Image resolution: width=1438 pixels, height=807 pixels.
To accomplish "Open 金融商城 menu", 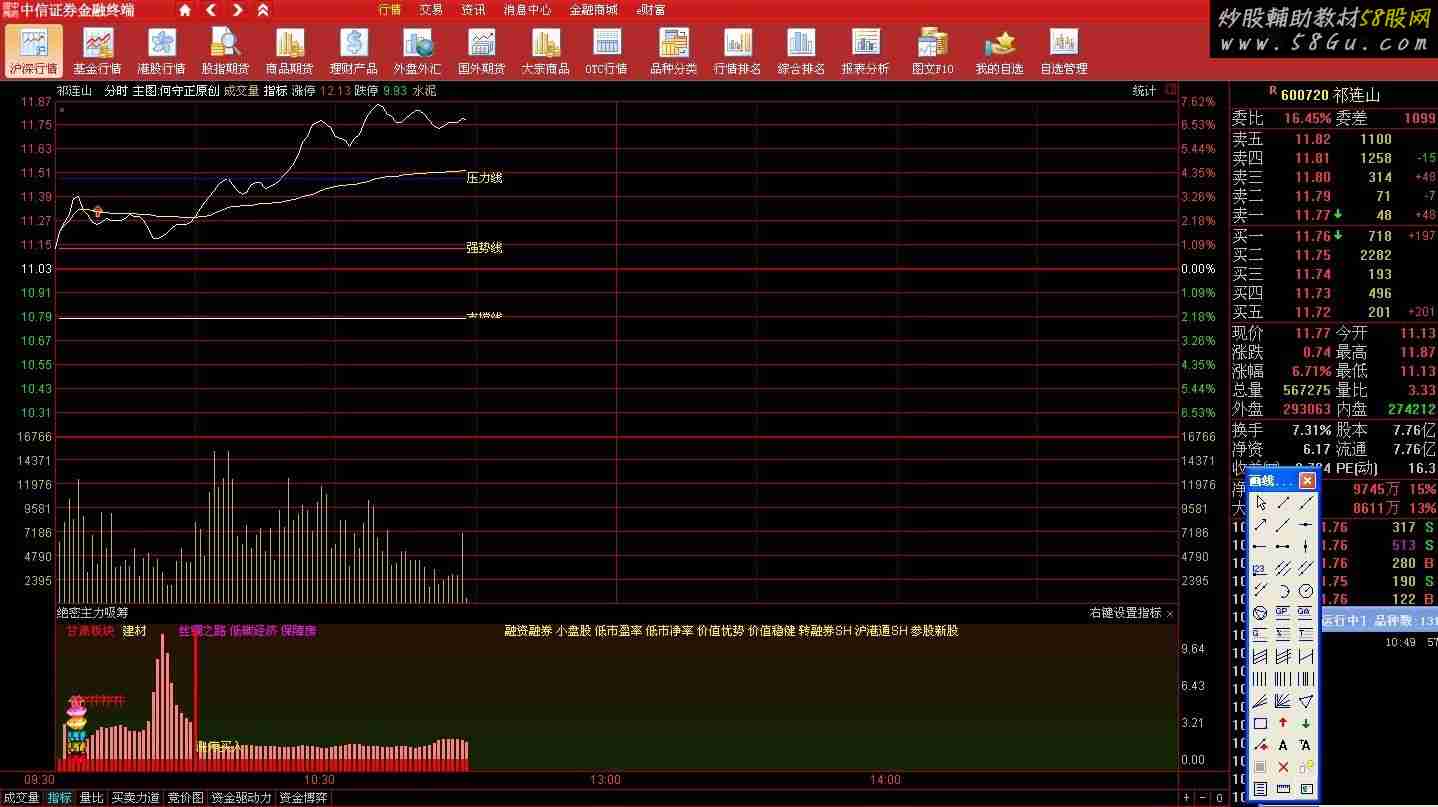I will [594, 10].
